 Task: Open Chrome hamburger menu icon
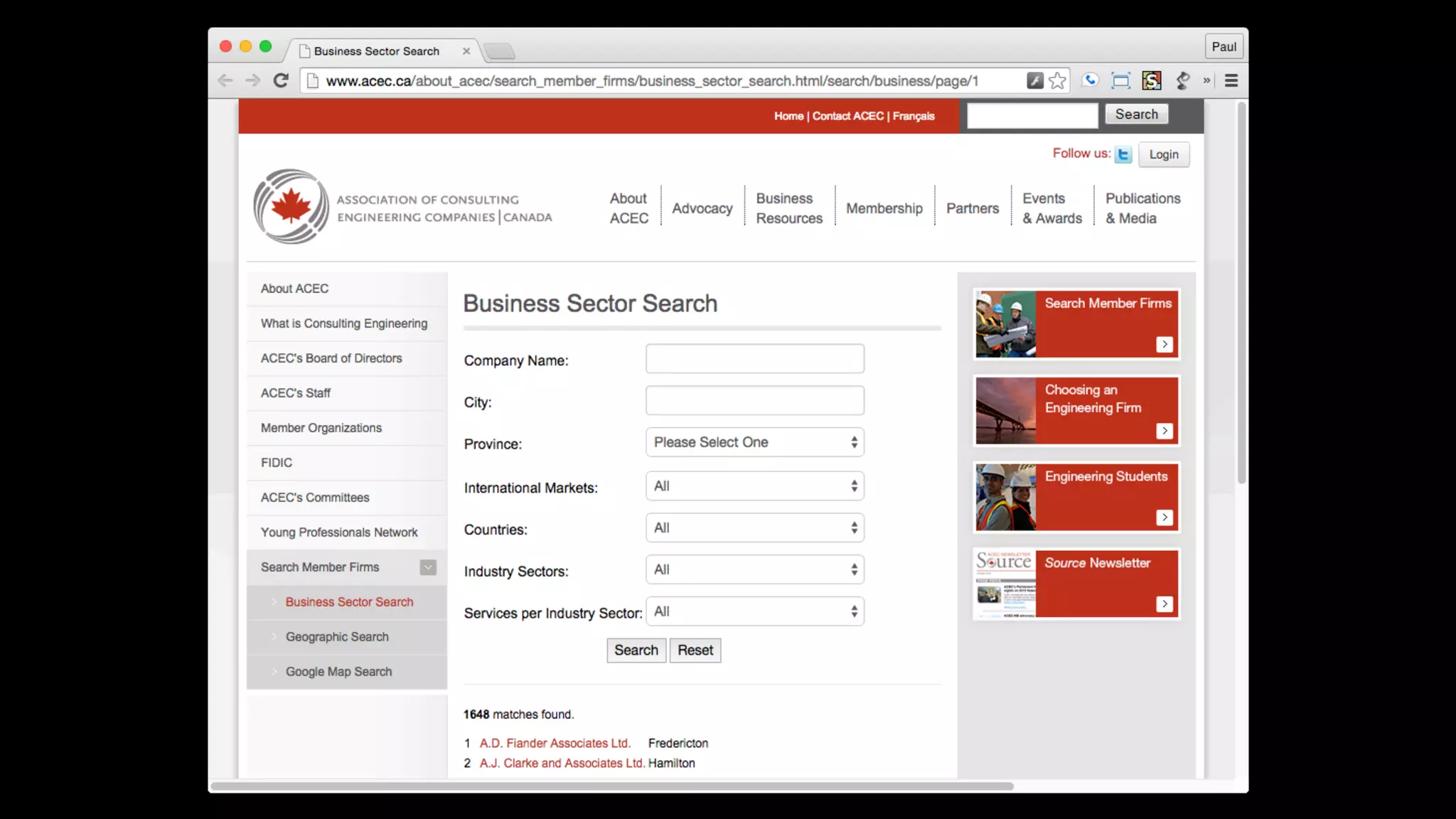click(1231, 80)
